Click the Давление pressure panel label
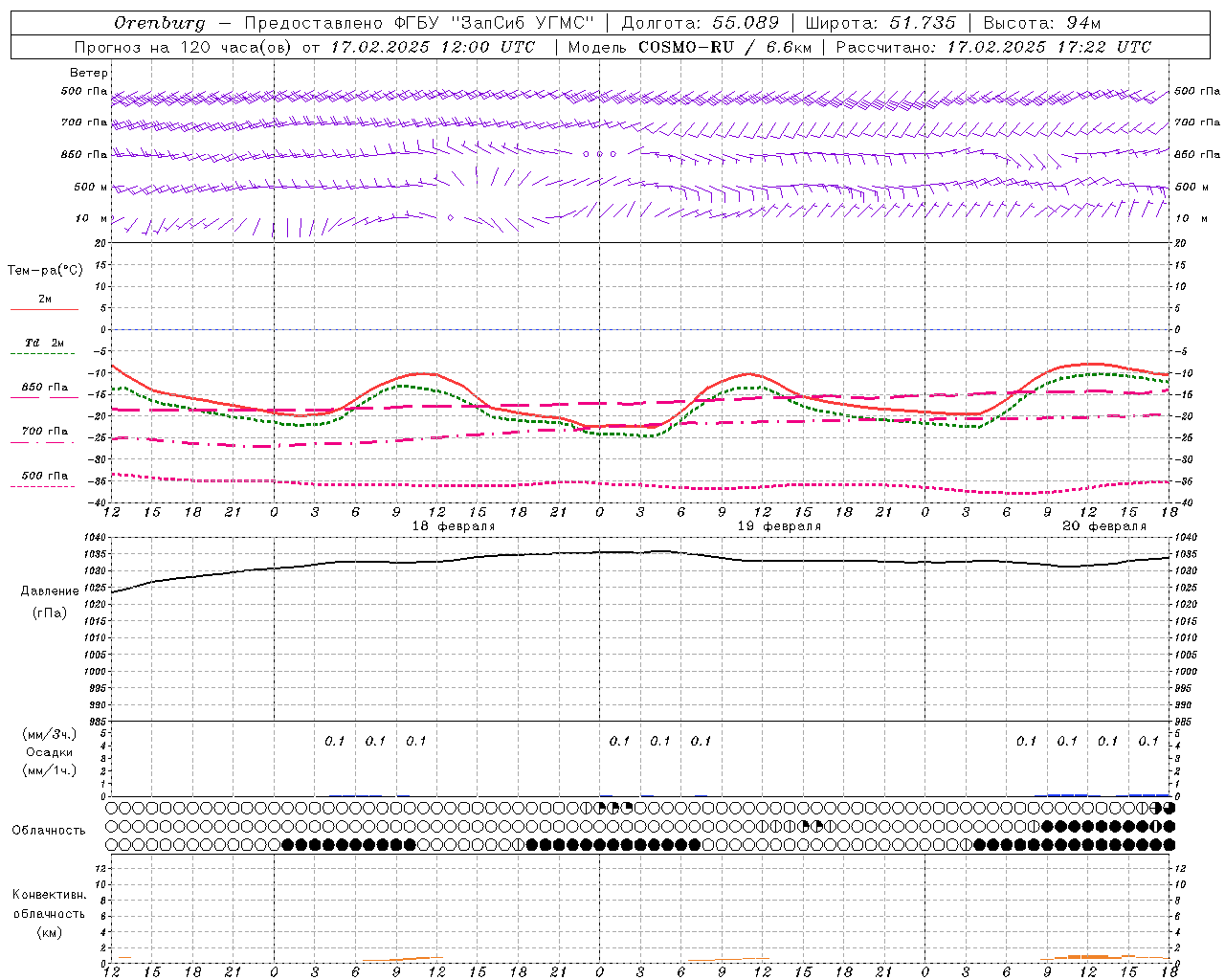Viewport: 1225px width, 980px height. click(x=50, y=591)
